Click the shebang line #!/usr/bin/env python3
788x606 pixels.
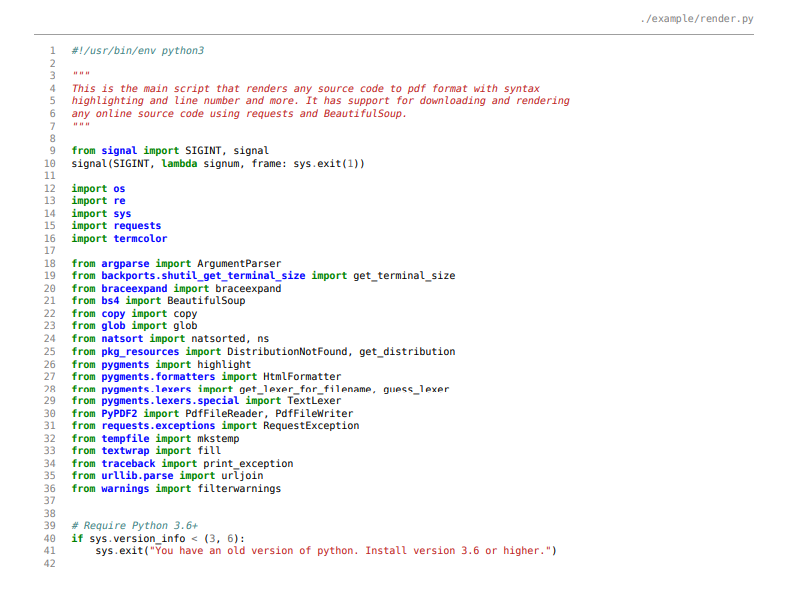(x=137, y=50)
